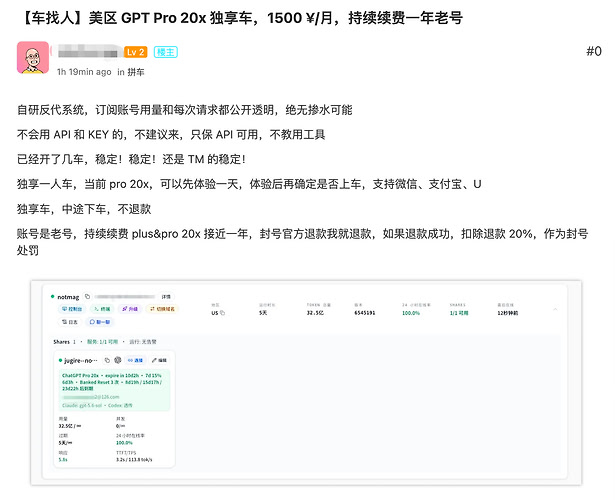Open the embedded dashboard screenshot image
This screenshot has height=500, width=615.
click(306, 383)
